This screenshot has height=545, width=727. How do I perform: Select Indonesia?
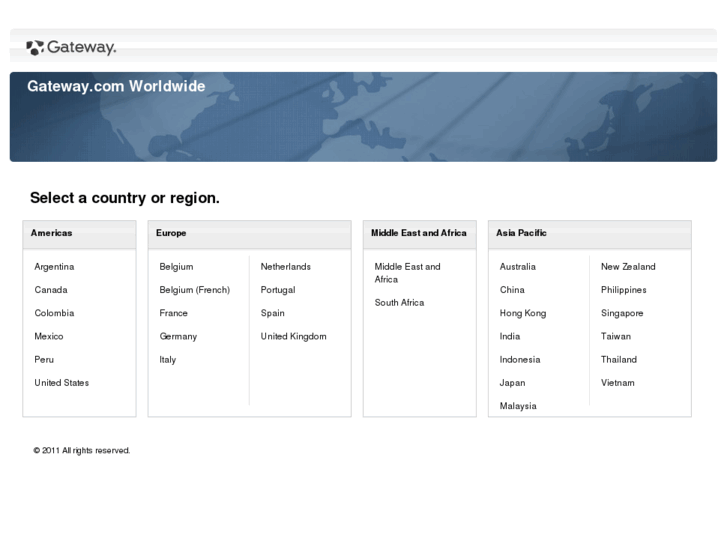520,359
